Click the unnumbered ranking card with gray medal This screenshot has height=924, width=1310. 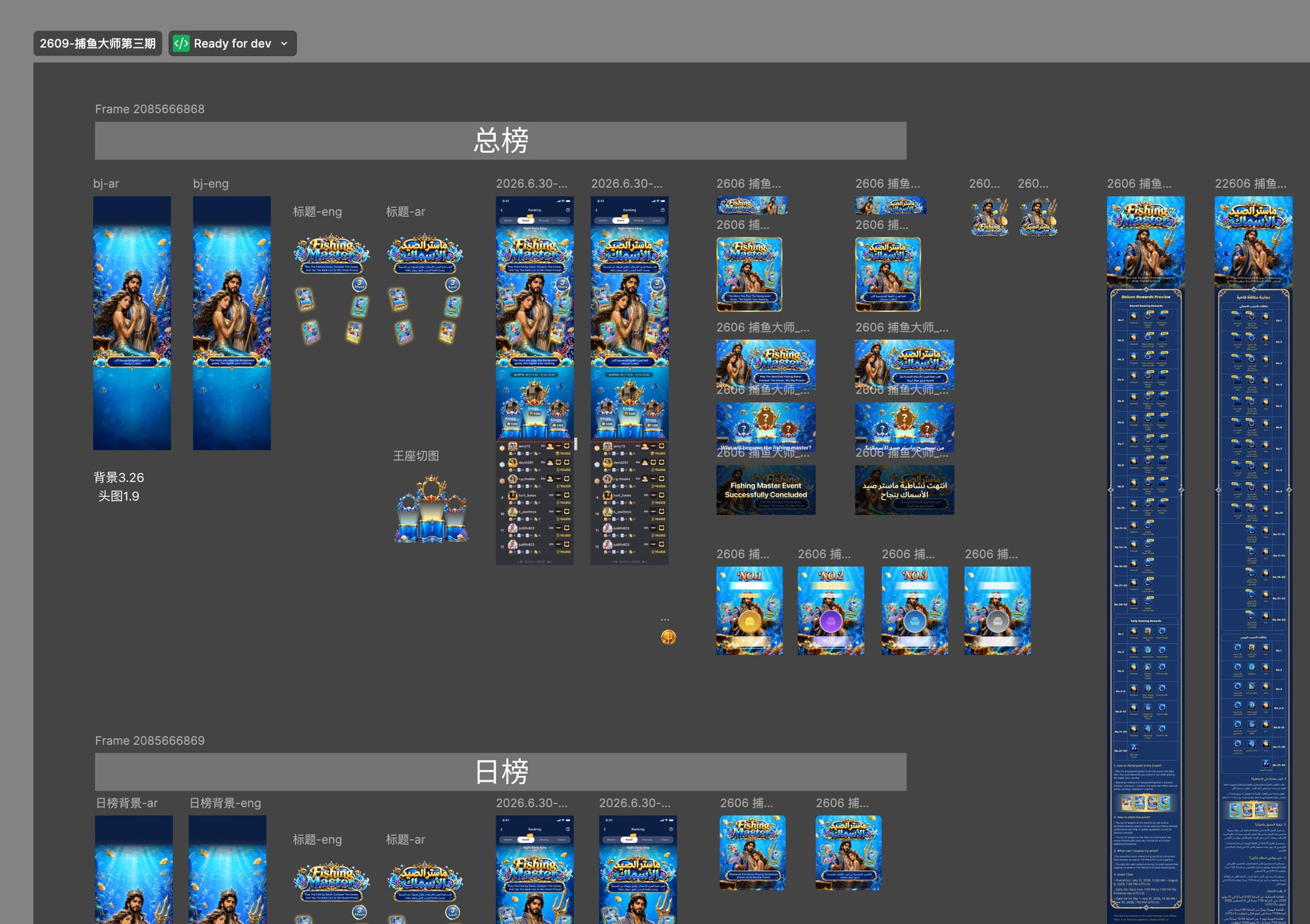[998, 611]
